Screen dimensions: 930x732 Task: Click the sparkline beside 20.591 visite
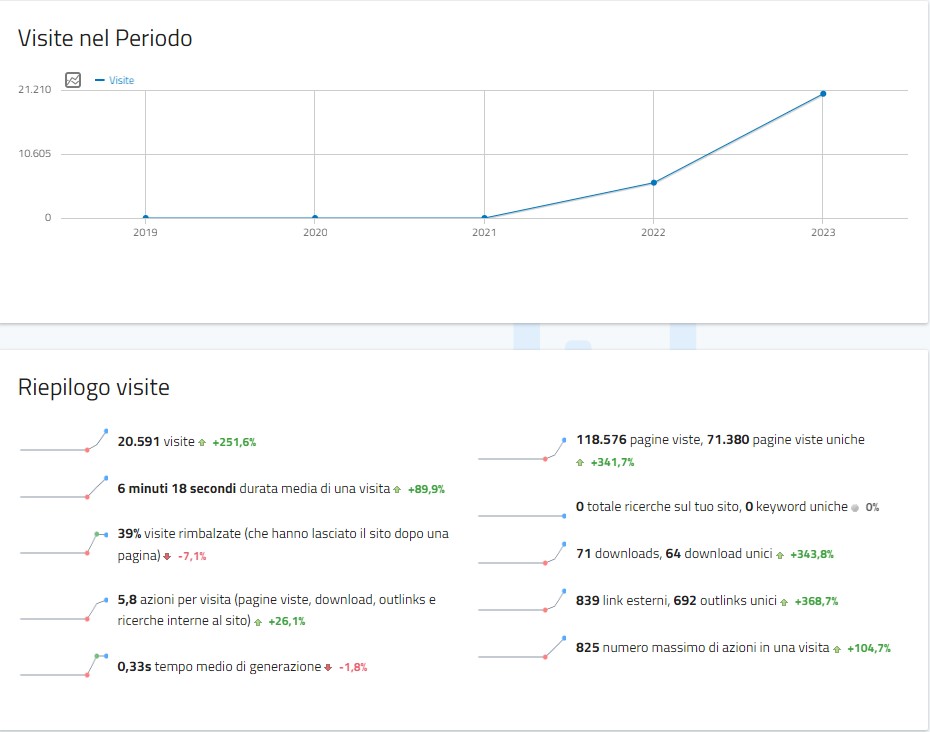click(x=64, y=442)
